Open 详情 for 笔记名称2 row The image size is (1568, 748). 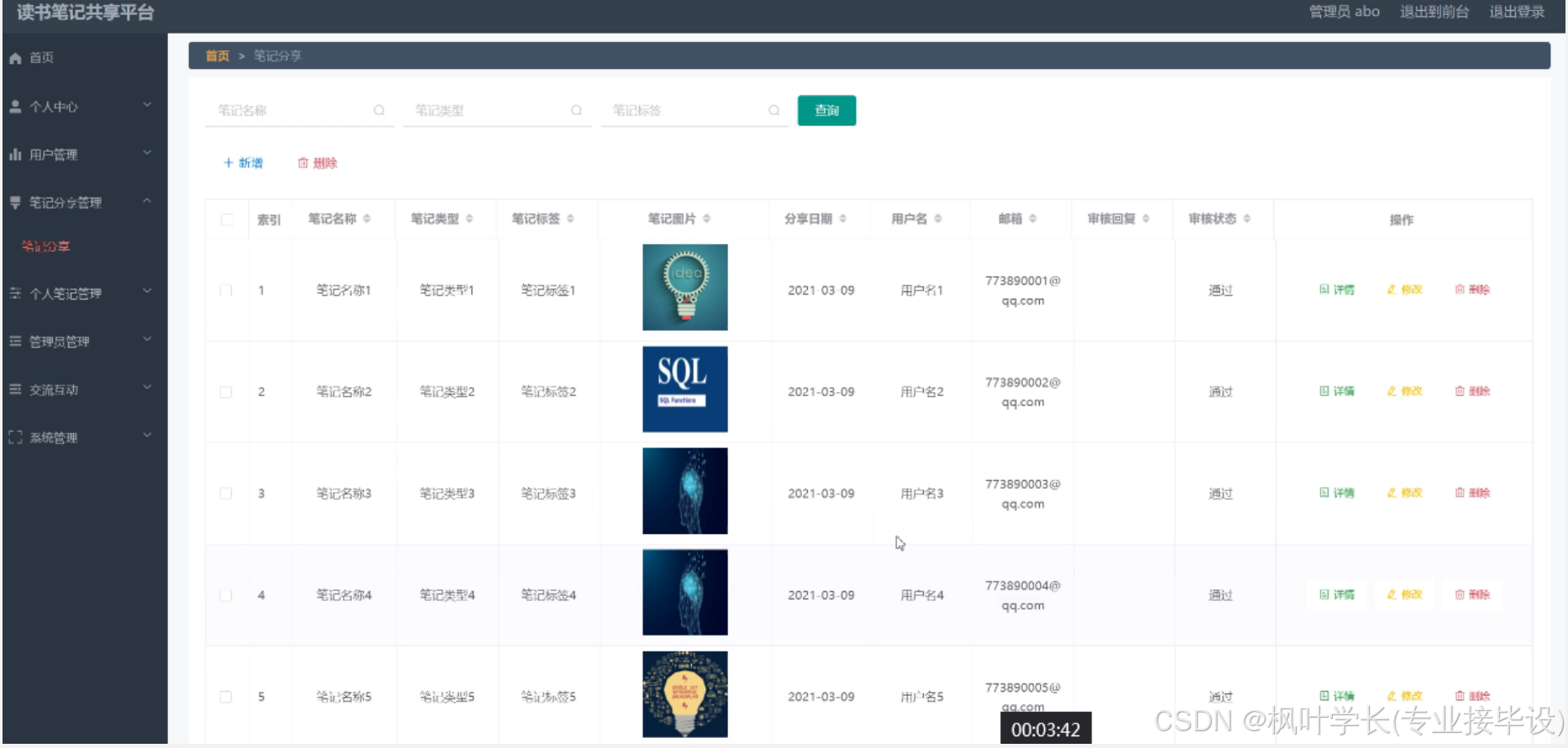1337,391
